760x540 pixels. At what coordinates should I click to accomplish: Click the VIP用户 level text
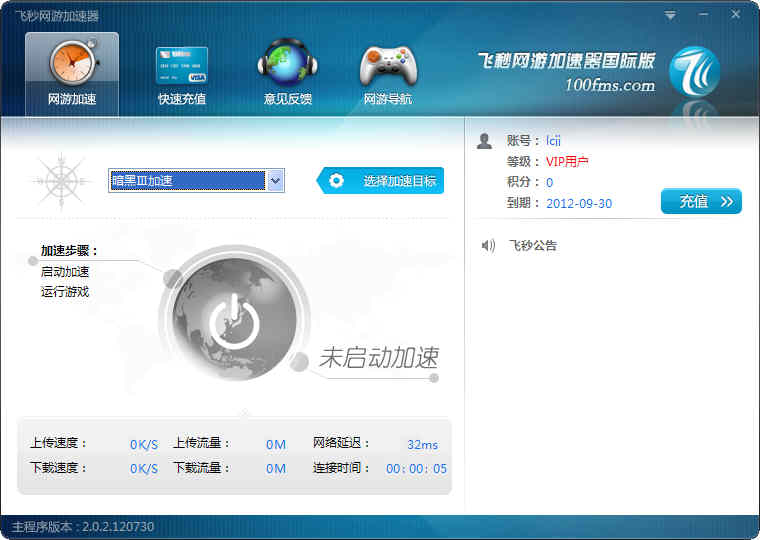click(567, 161)
